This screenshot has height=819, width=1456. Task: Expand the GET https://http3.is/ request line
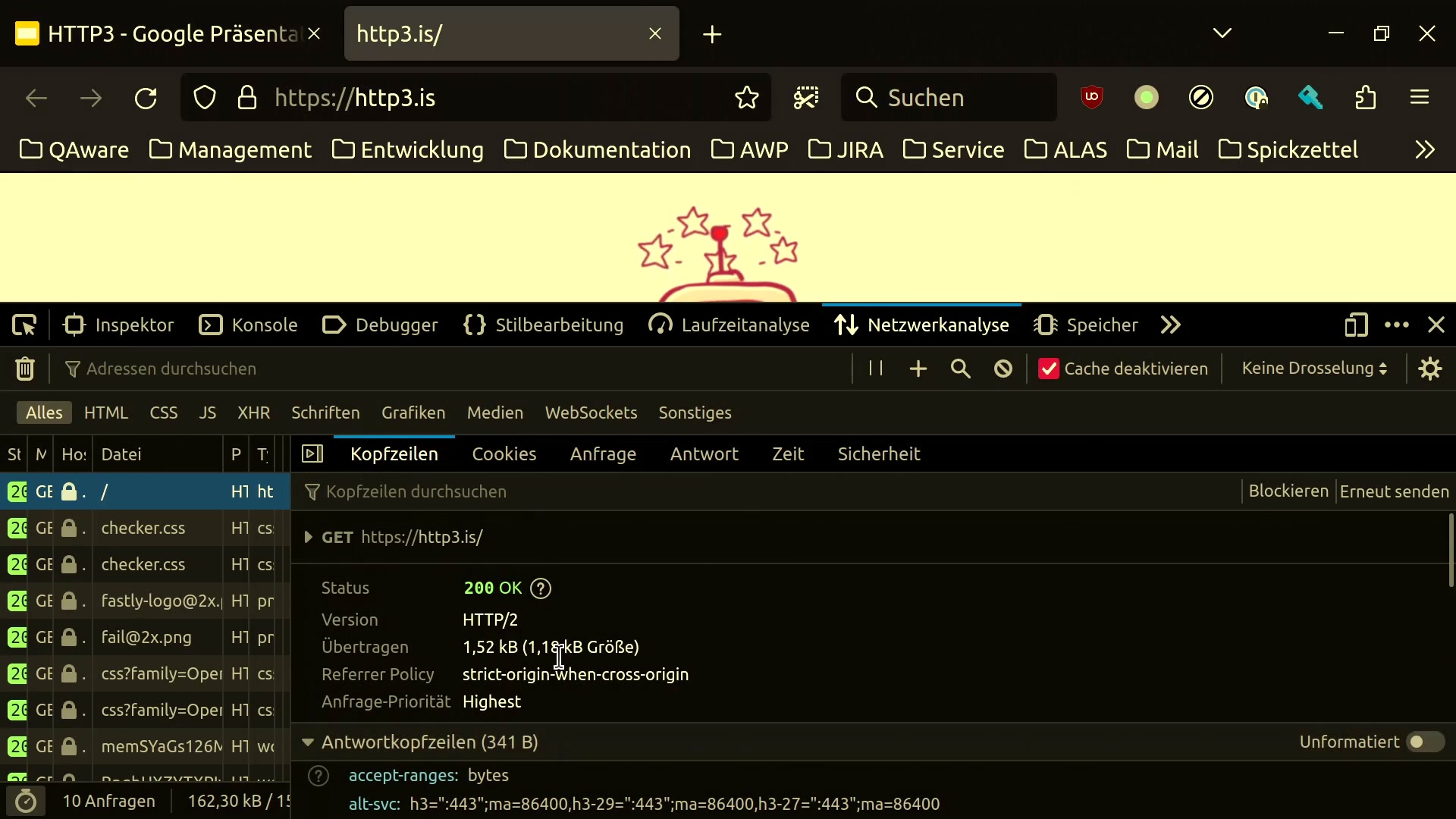point(308,538)
